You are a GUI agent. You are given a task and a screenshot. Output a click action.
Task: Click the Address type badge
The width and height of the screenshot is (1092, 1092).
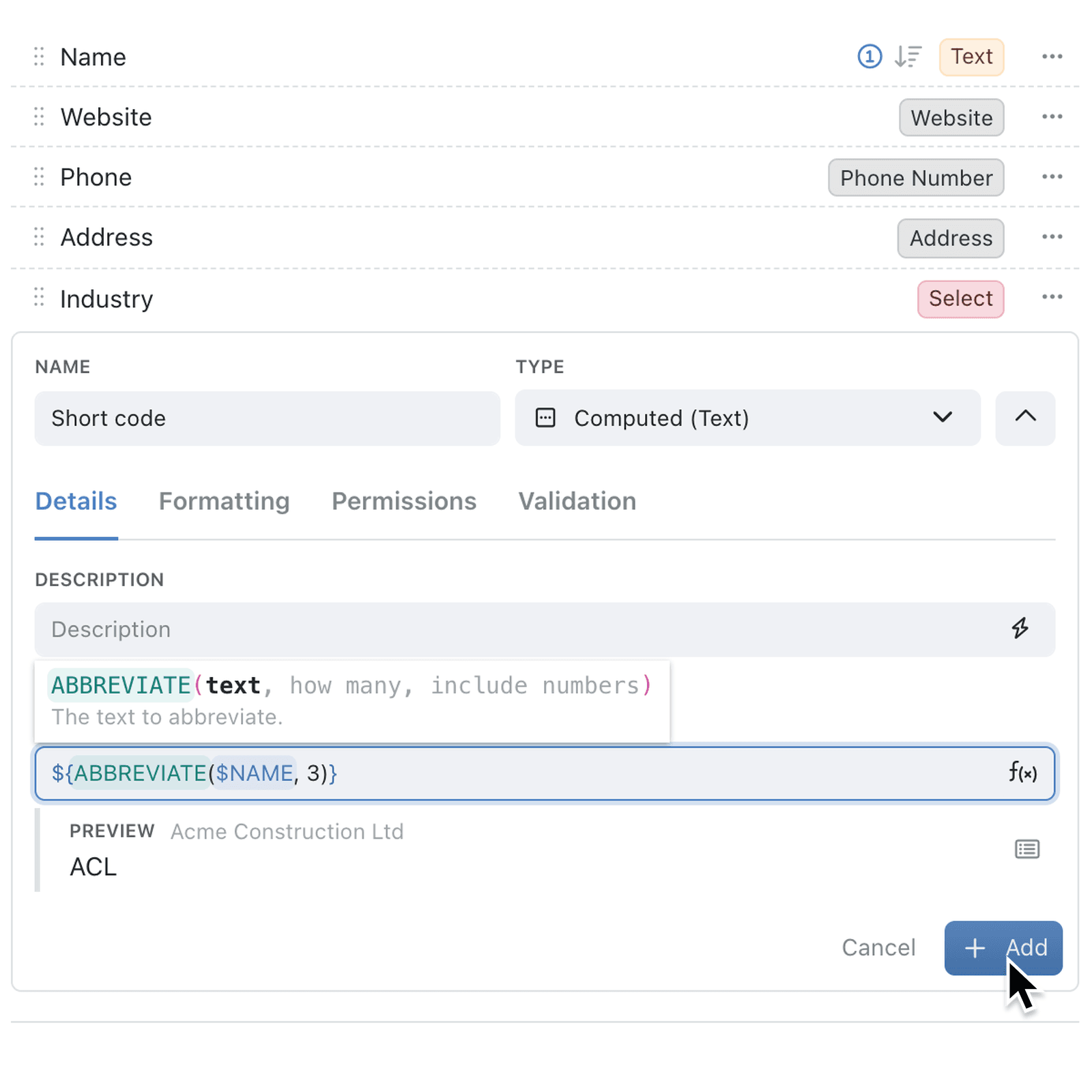pos(951,238)
